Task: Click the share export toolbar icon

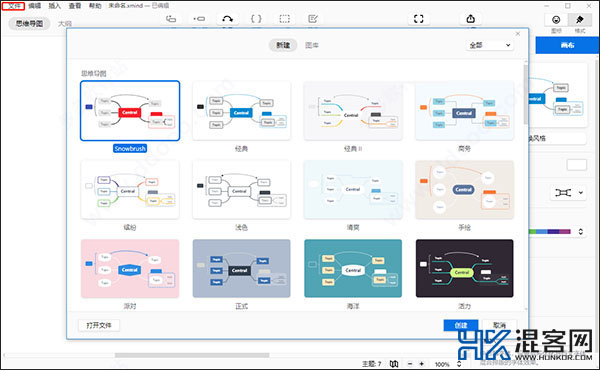Action: pyautogui.click(x=471, y=19)
